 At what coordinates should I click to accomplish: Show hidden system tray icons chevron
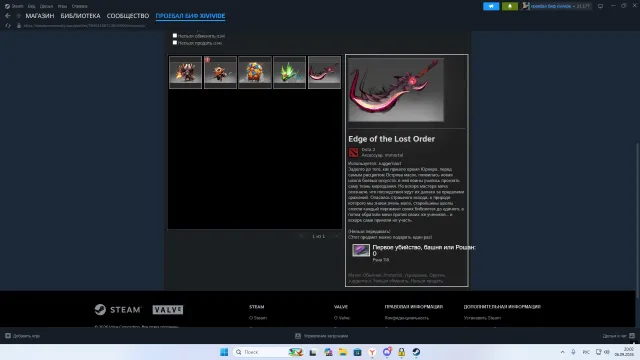click(562, 352)
